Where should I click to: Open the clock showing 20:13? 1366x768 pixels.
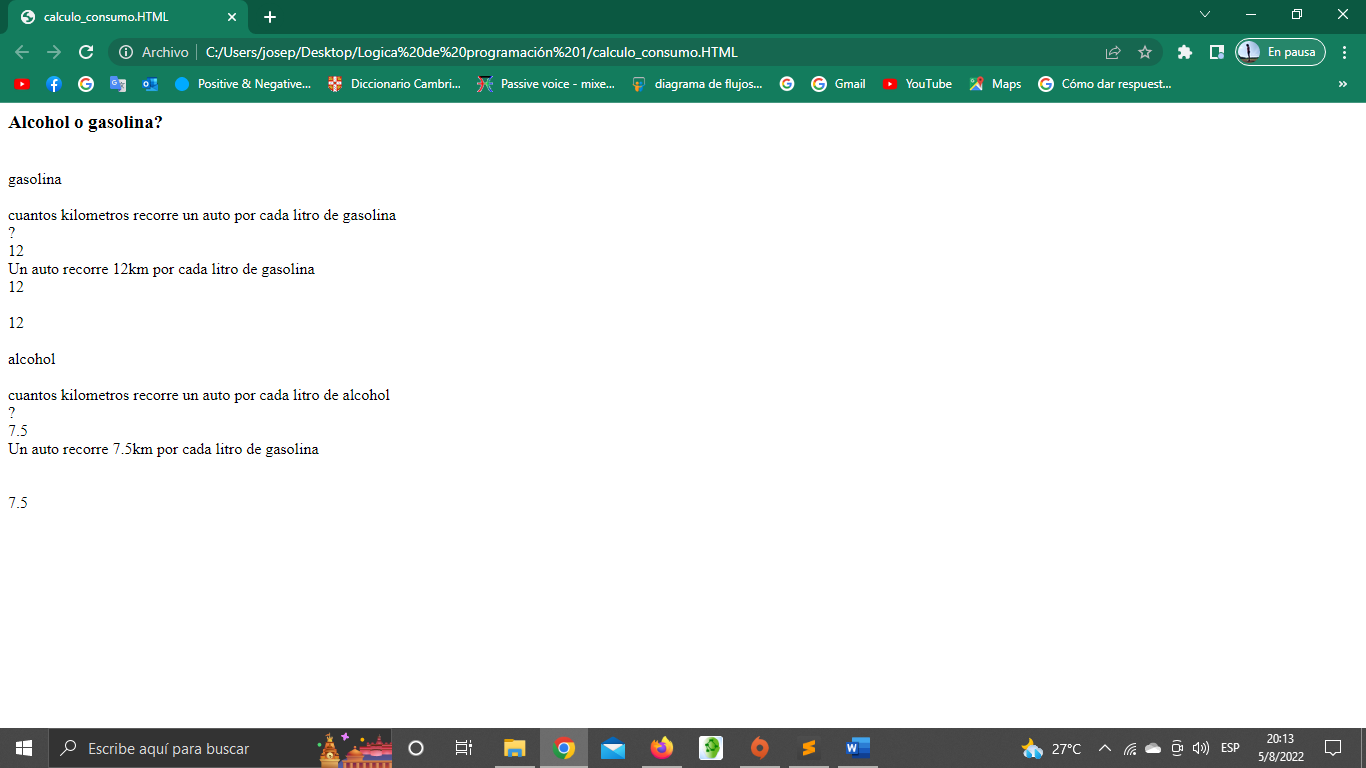pyautogui.click(x=1280, y=748)
